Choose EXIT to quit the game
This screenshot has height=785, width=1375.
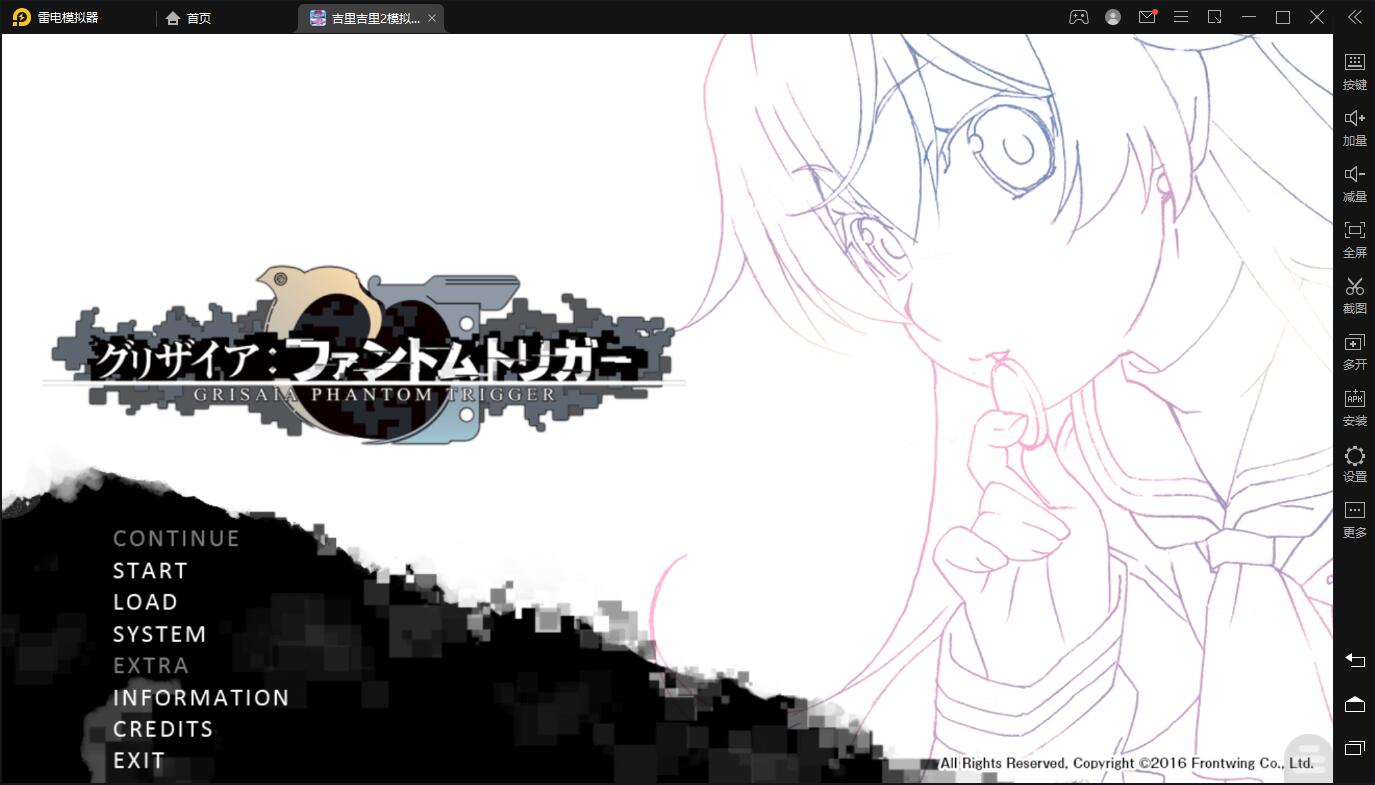click(x=138, y=761)
